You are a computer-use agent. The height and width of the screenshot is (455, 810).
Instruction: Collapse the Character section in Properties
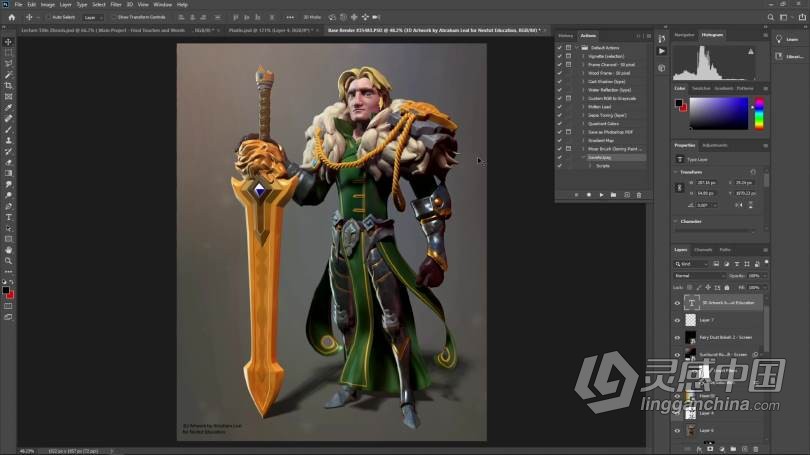pyautogui.click(x=676, y=221)
